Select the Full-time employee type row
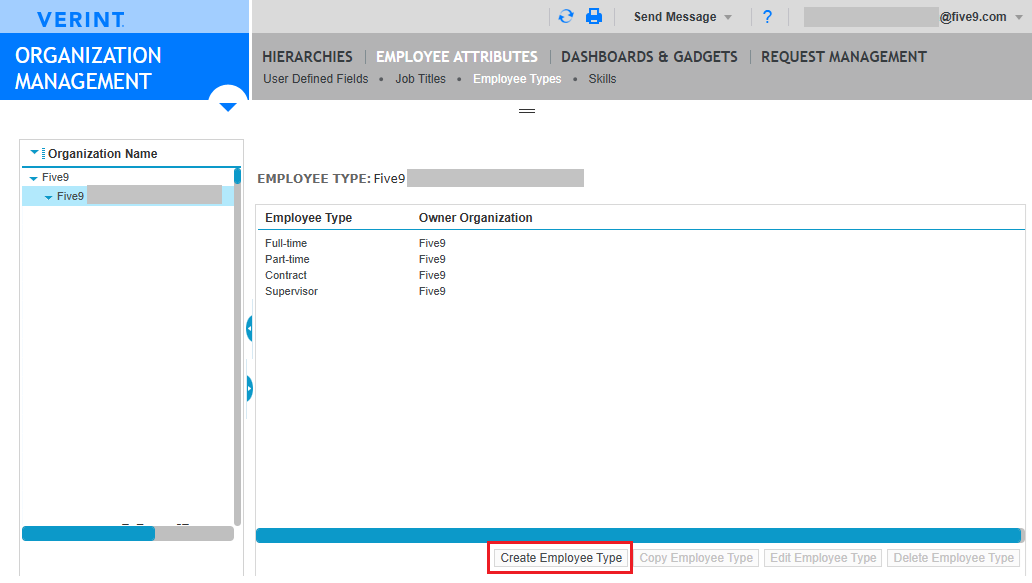1032x583 pixels. point(640,243)
